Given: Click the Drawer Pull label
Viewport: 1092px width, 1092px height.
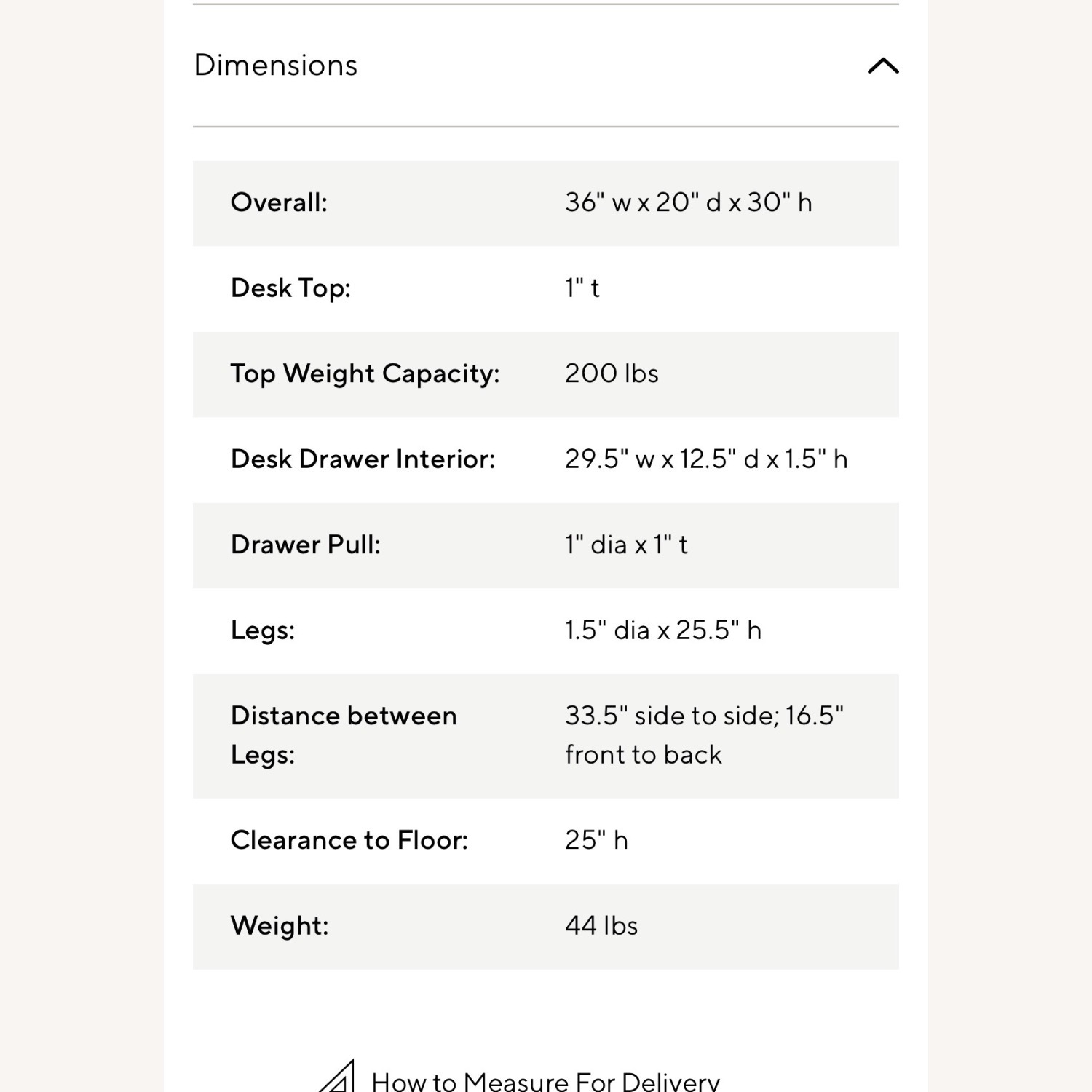Looking at the screenshot, I should [x=306, y=545].
